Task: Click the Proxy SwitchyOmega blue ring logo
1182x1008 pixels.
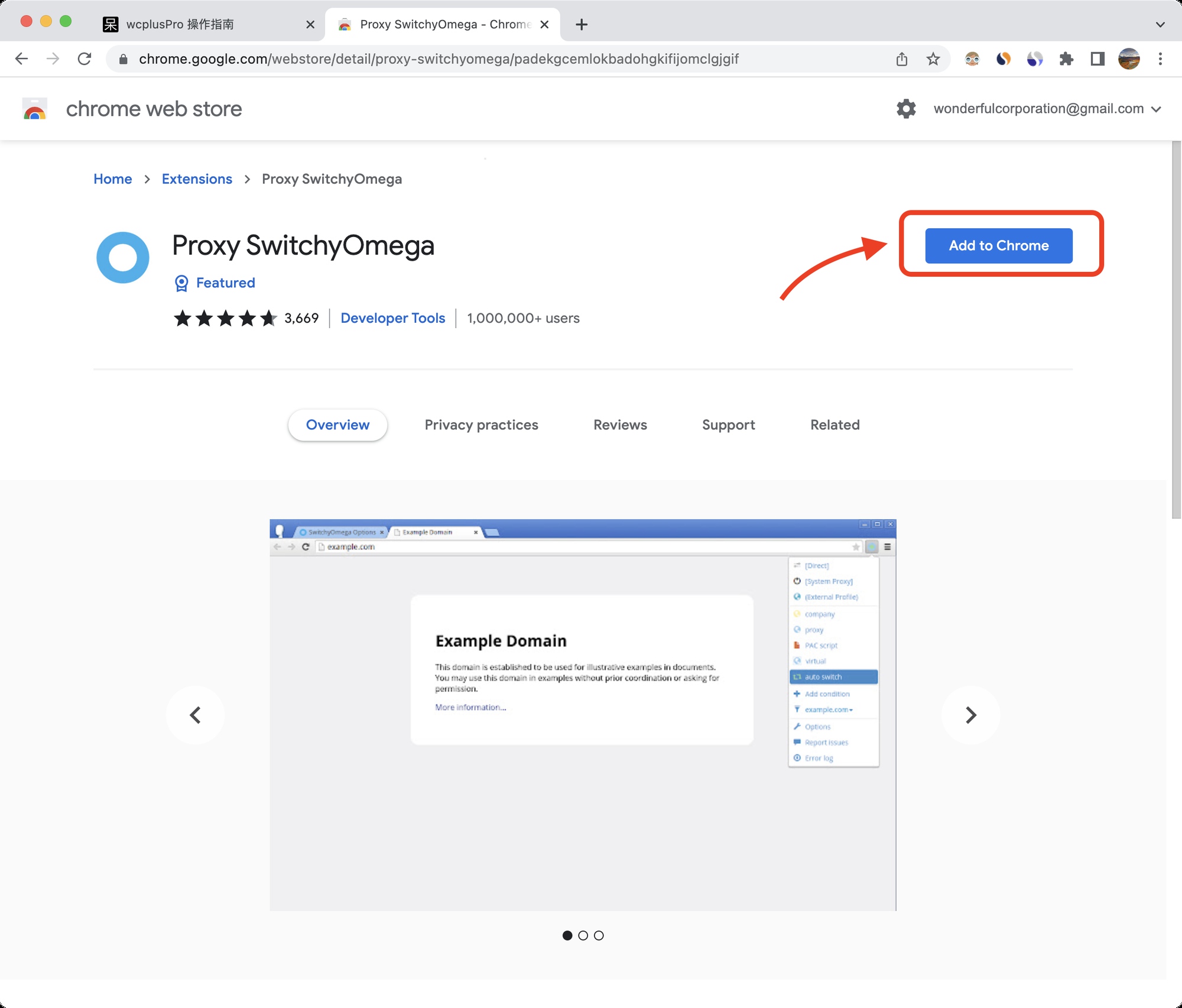Action: 123,258
